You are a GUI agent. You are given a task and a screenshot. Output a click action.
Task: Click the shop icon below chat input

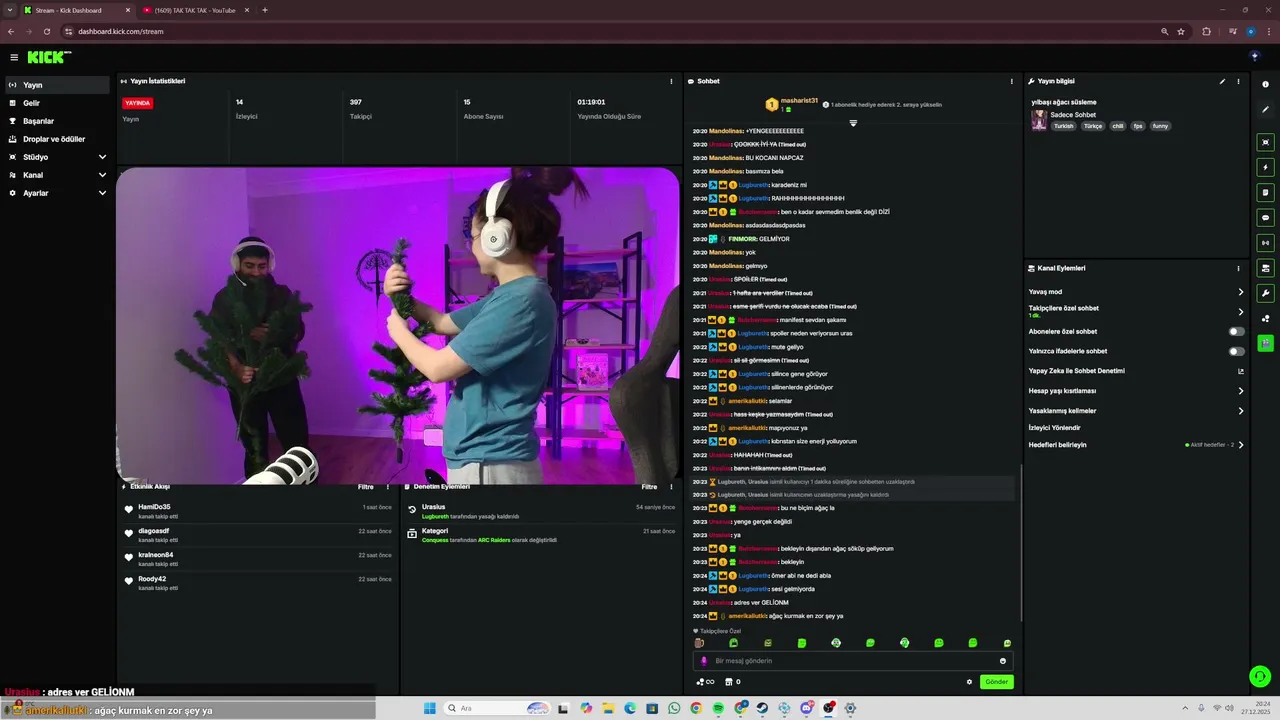click(x=728, y=682)
